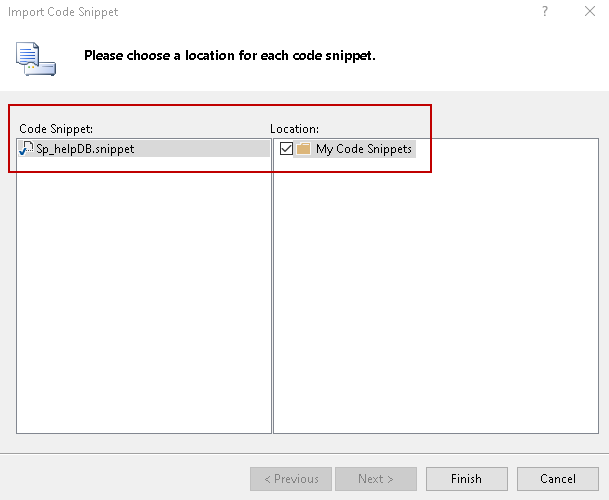The width and height of the screenshot is (609, 500).
Task: Click the folder icon beside My Code Snippets
Action: pyautogui.click(x=304, y=149)
